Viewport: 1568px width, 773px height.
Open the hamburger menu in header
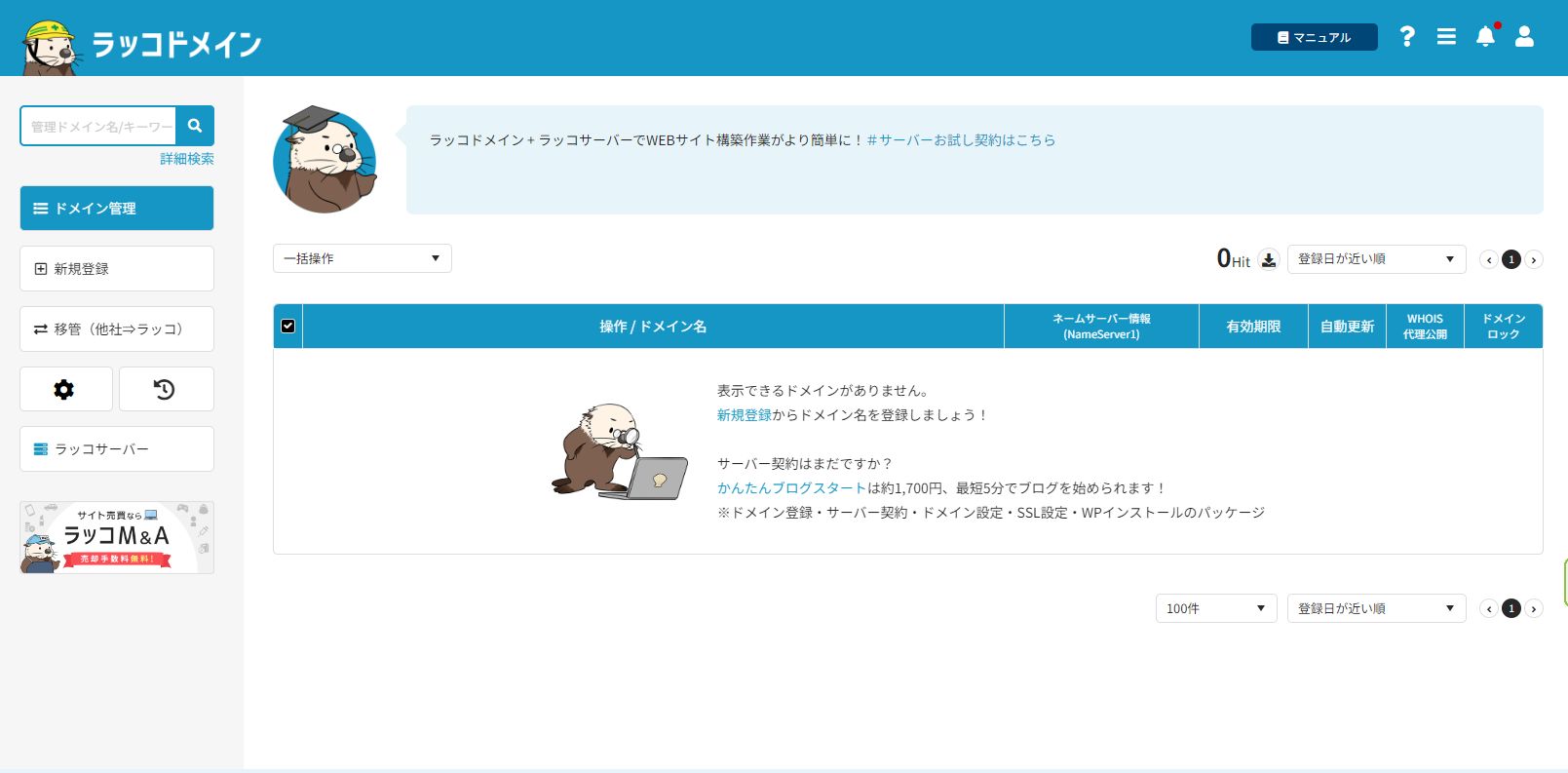(x=1446, y=37)
